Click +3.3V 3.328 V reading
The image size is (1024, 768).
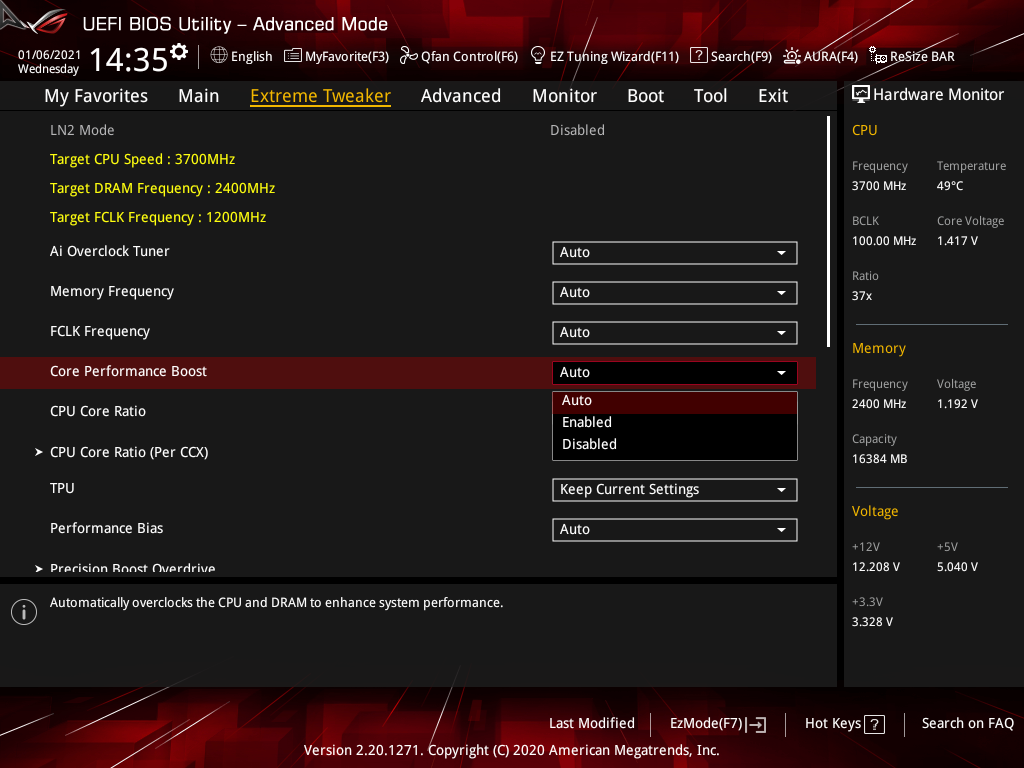click(x=872, y=622)
